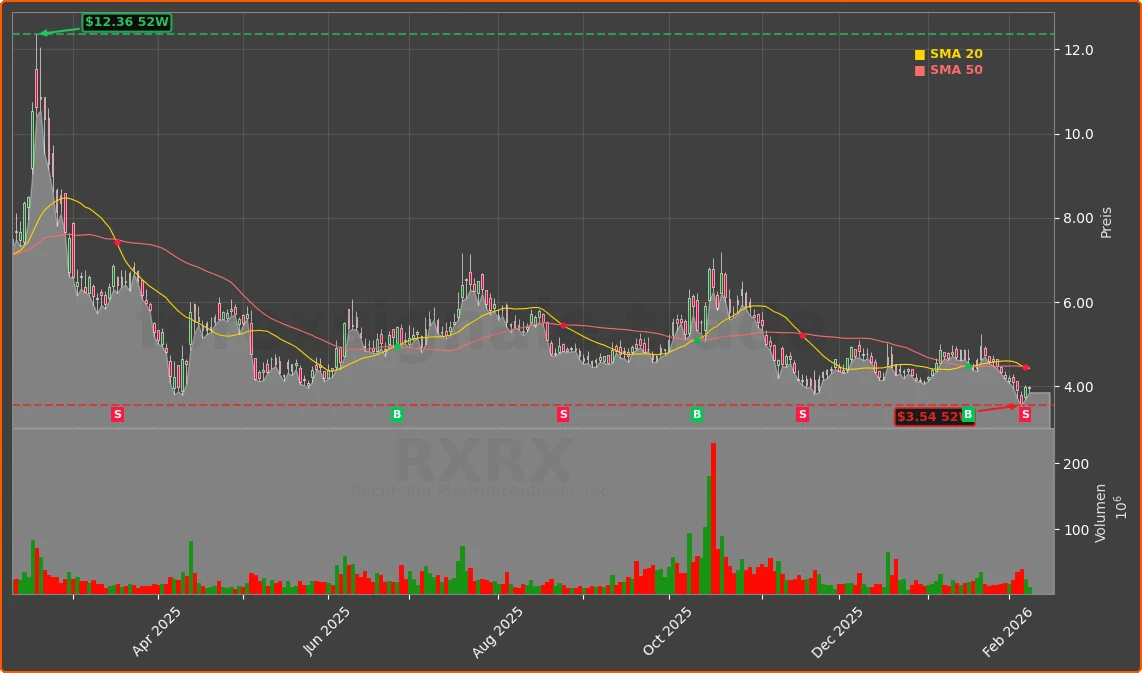Select the green dashed 52-week high line
Image resolution: width=1142 pixels, height=673 pixels.
point(500,32)
